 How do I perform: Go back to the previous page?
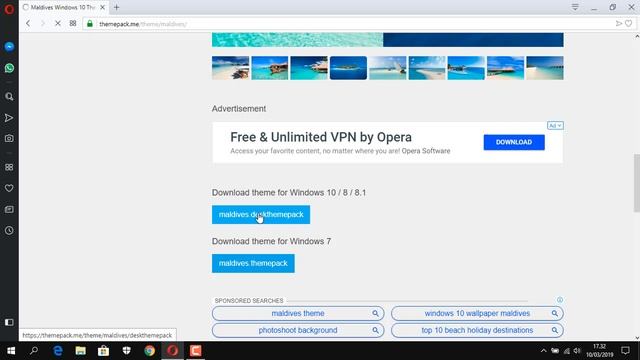28,24
